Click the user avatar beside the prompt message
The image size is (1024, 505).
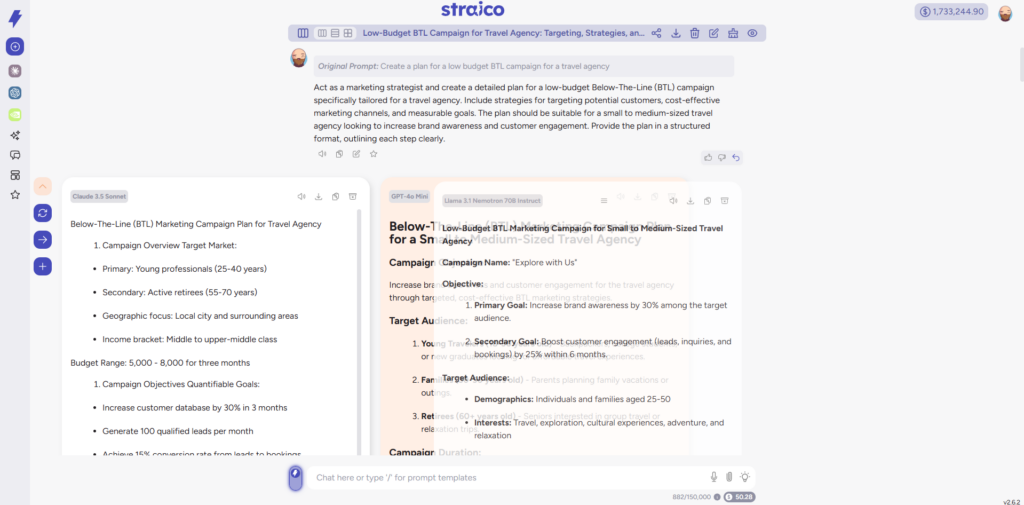pos(298,57)
